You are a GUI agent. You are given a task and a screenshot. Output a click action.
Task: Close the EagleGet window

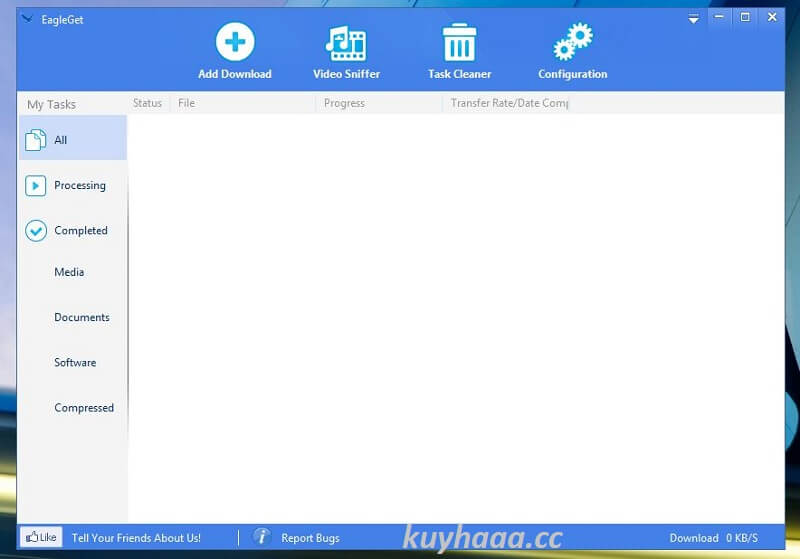coord(772,17)
